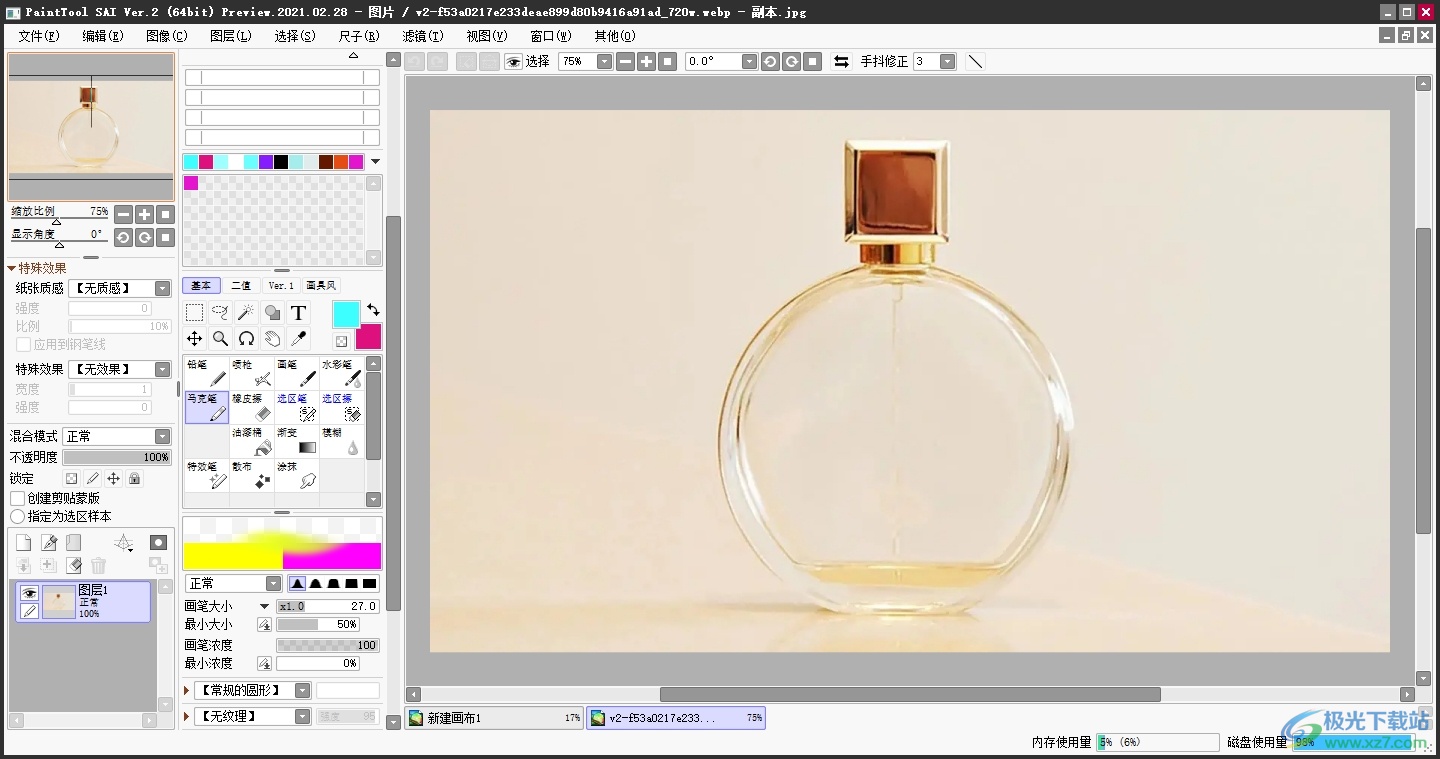Select the lasso selection tool

click(220, 313)
